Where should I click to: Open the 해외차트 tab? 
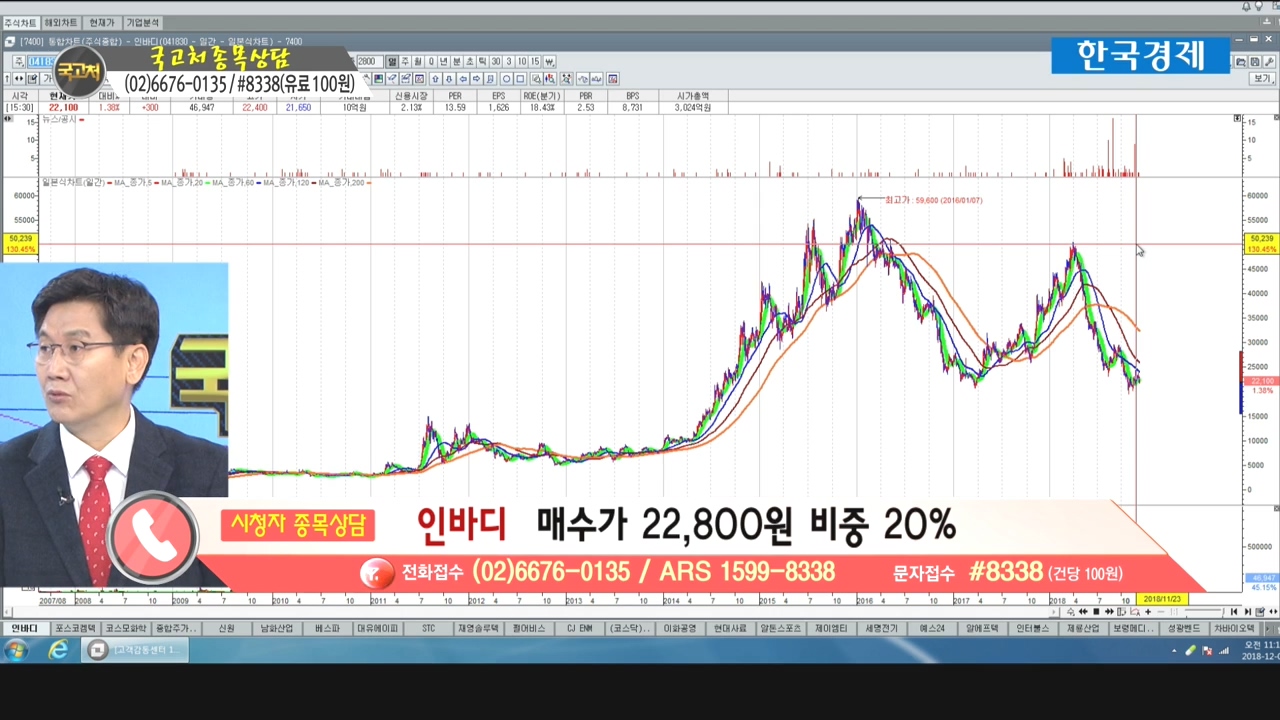point(60,22)
